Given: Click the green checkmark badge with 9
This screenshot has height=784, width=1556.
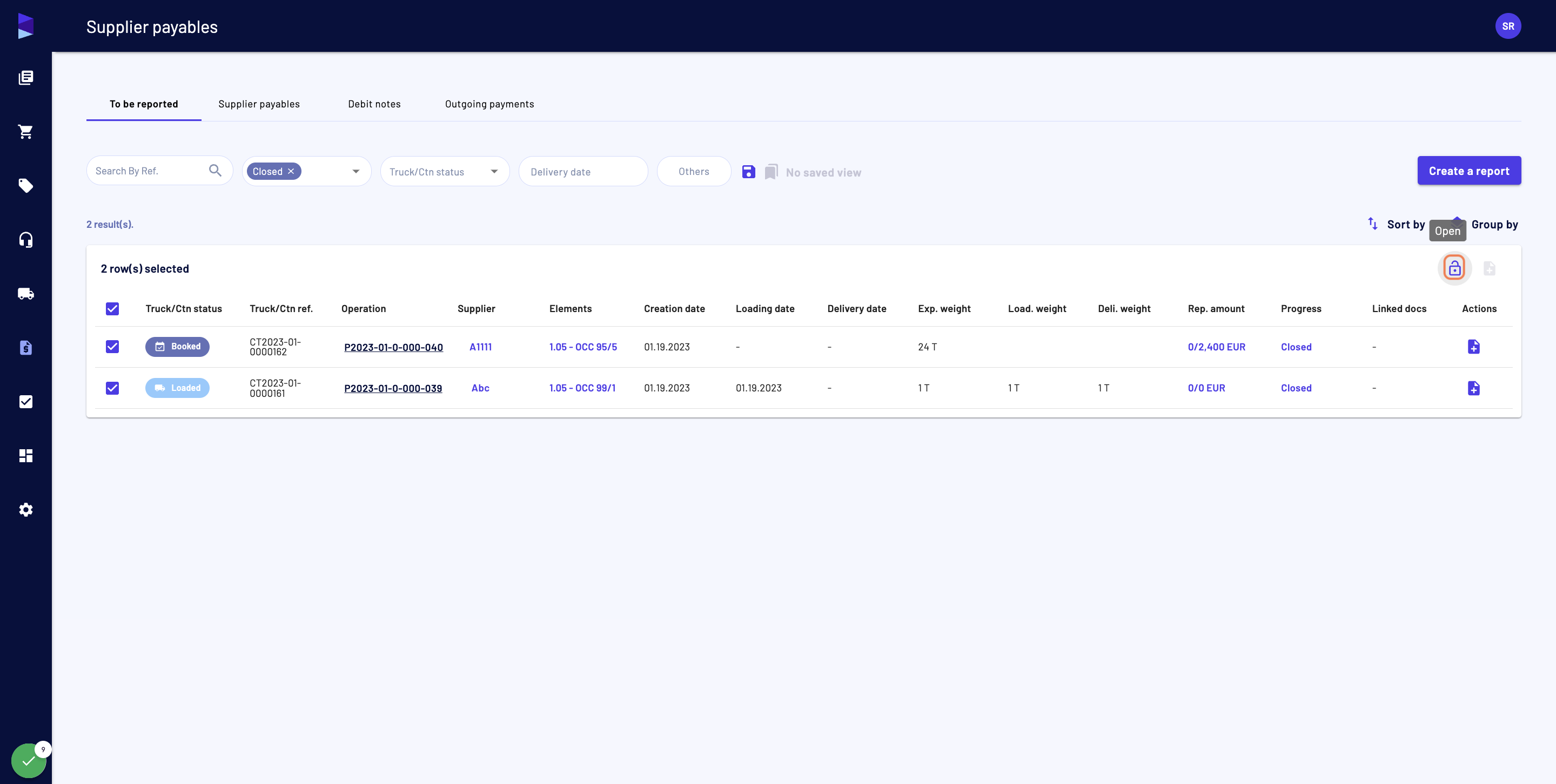Looking at the screenshot, I should point(29,760).
